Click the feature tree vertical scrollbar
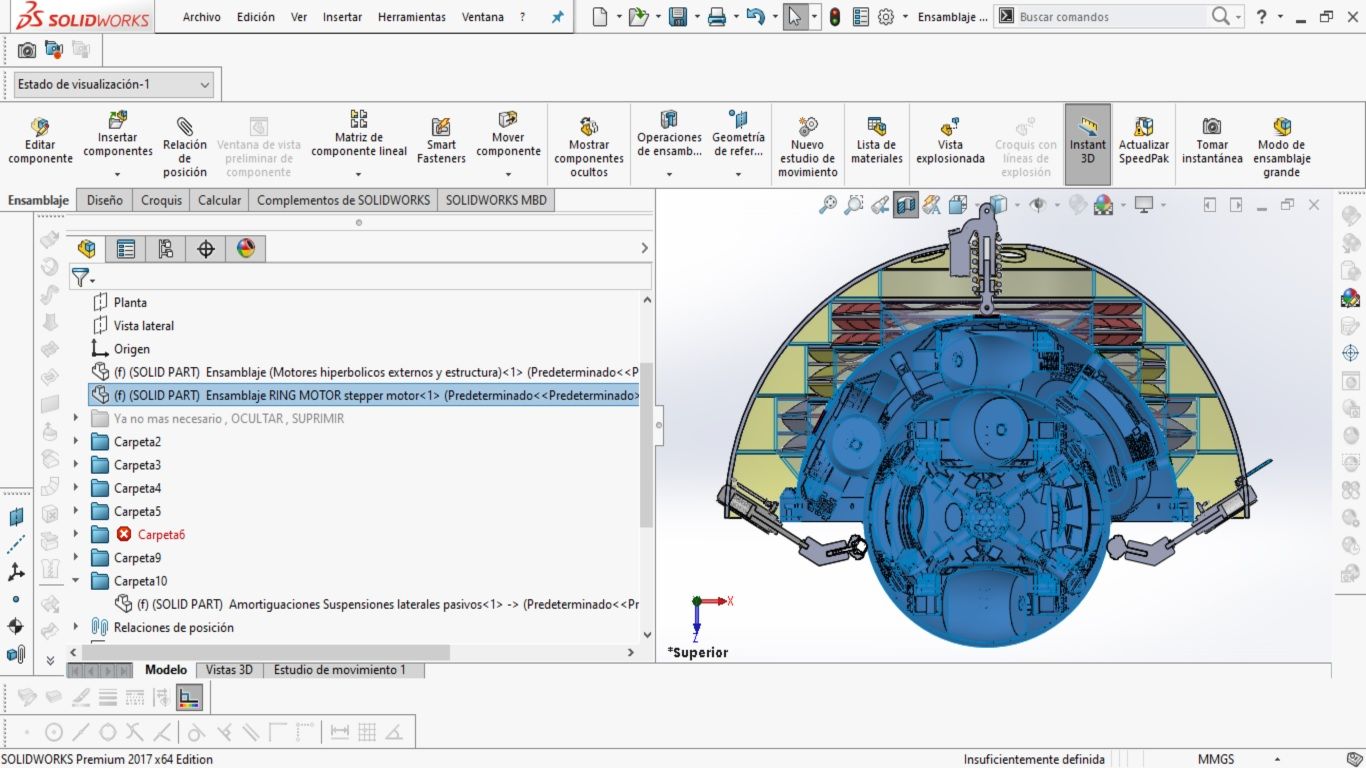The height and width of the screenshot is (768, 1366). point(647,445)
